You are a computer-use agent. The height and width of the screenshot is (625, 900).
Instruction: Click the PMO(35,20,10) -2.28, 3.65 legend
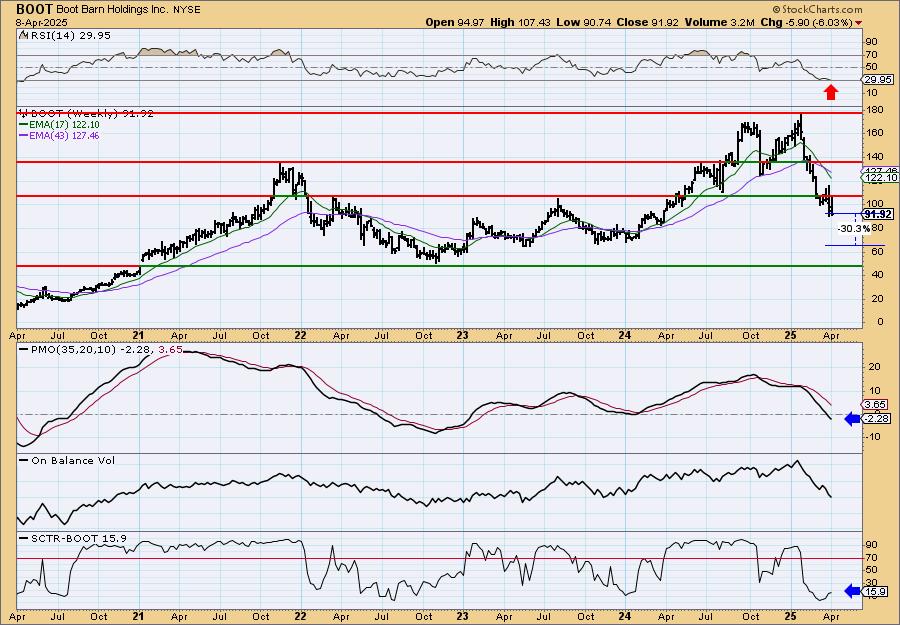(106, 349)
